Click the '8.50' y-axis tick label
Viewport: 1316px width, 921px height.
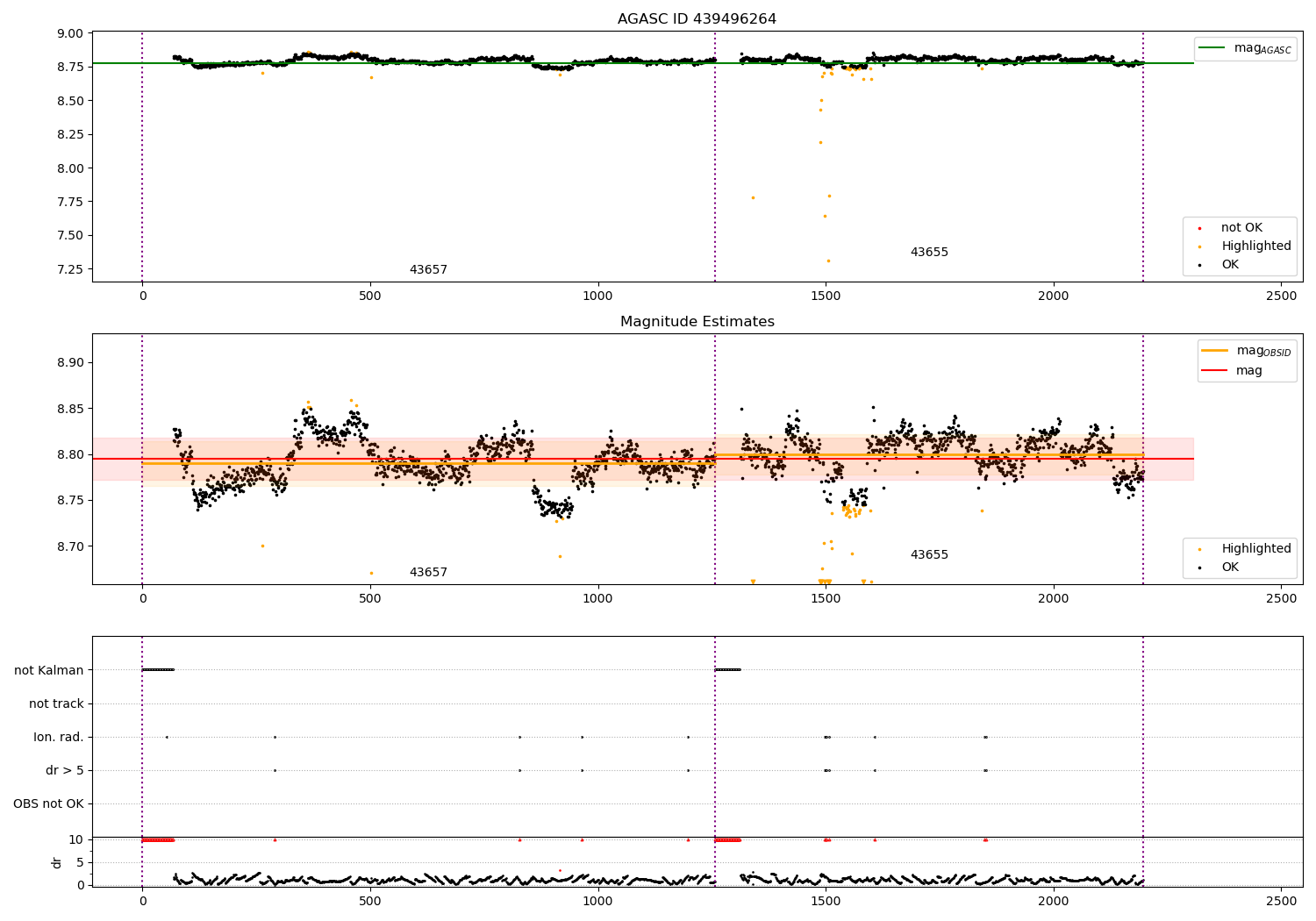point(70,101)
